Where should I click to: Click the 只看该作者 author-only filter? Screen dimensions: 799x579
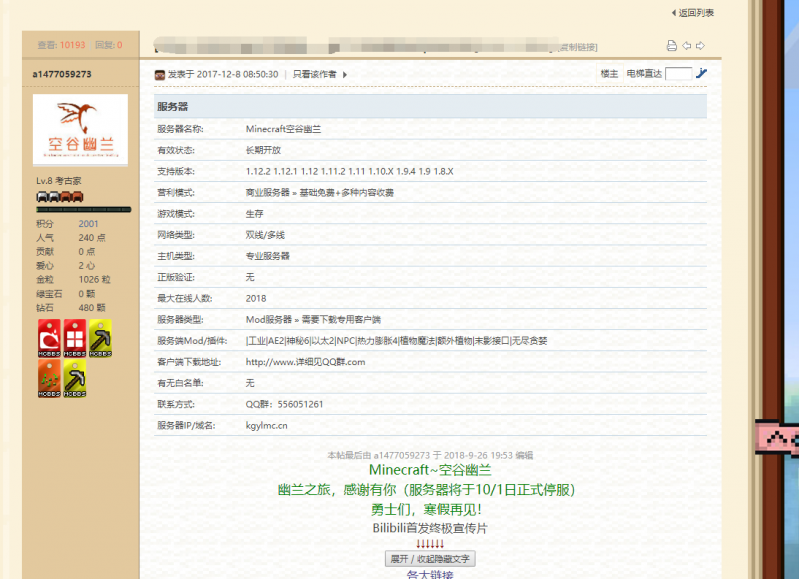(x=314, y=74)
